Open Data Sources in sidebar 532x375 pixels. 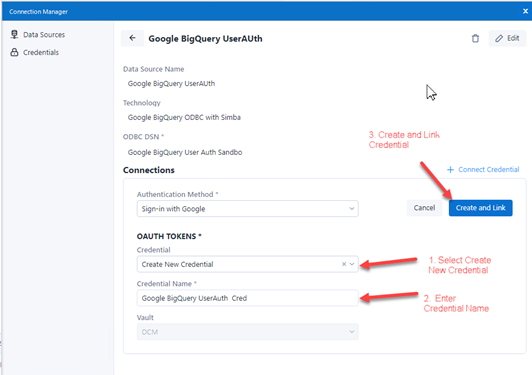pos(37,35)
